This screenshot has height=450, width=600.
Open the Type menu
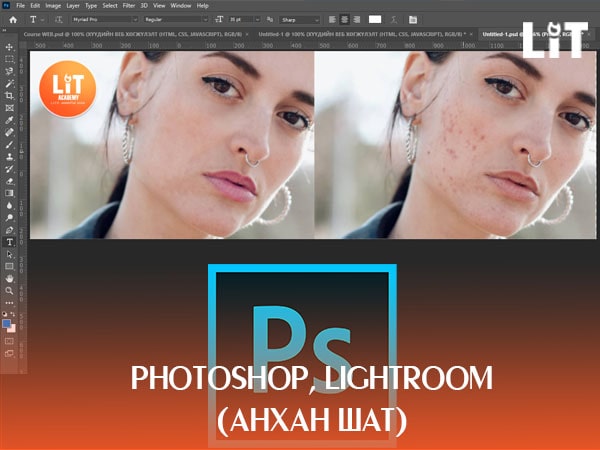click(91, 6)
